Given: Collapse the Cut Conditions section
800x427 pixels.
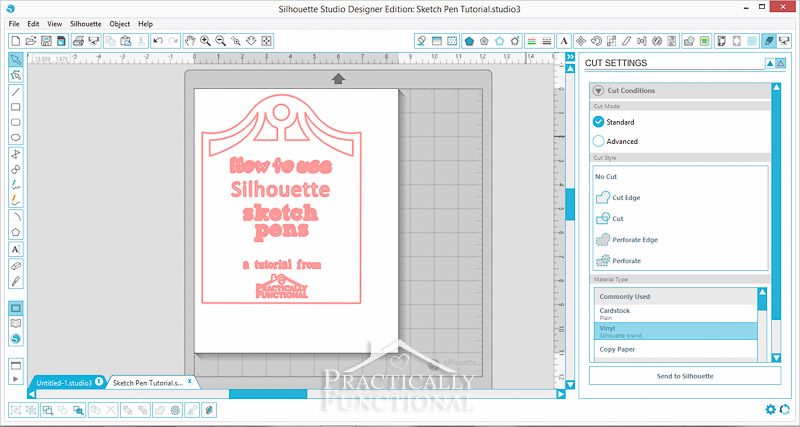Looking at the screenshot, I should tap(598, 91).
